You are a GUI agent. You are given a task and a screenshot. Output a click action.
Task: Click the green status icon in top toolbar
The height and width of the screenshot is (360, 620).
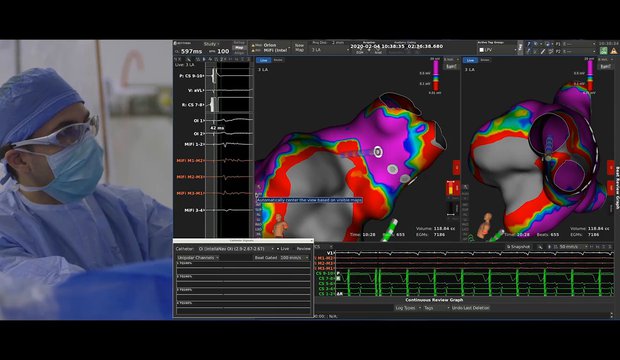(603, 50)
